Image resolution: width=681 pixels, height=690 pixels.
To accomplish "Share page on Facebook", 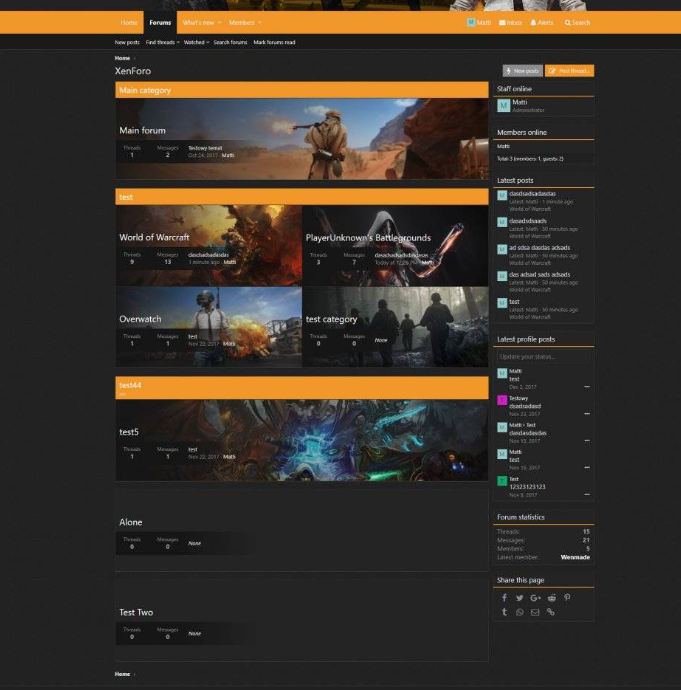I will [504, 598].
